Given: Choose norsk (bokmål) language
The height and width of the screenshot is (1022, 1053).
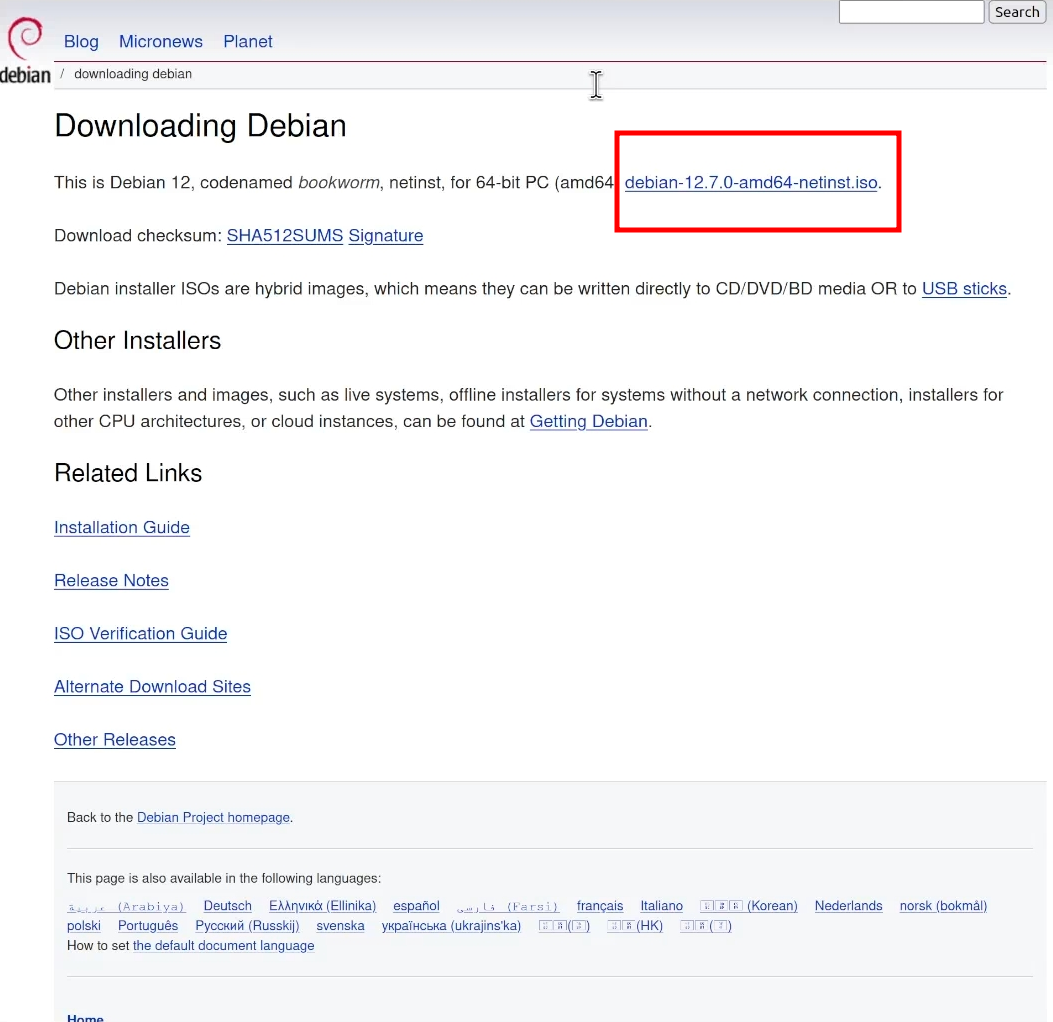Looking at the screenshot, I should 943,906.
